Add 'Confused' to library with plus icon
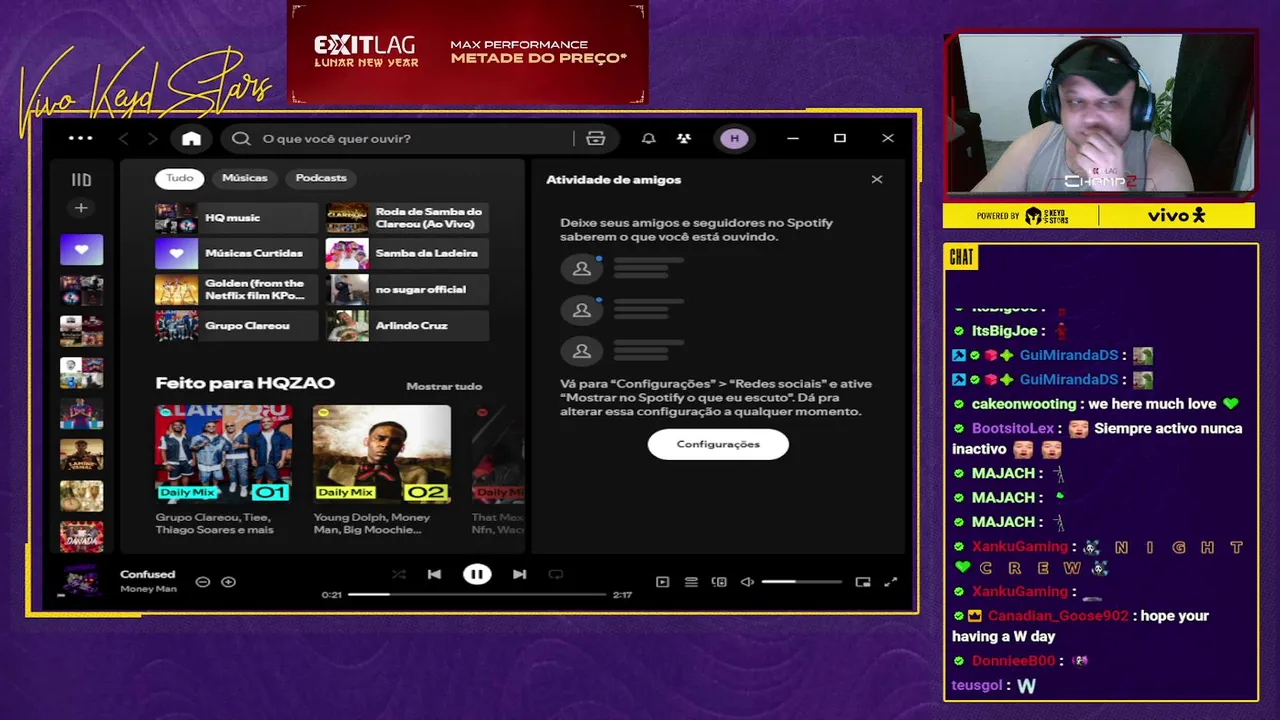The width and height of the screenshot is (1280, 720). coord(228,582)
